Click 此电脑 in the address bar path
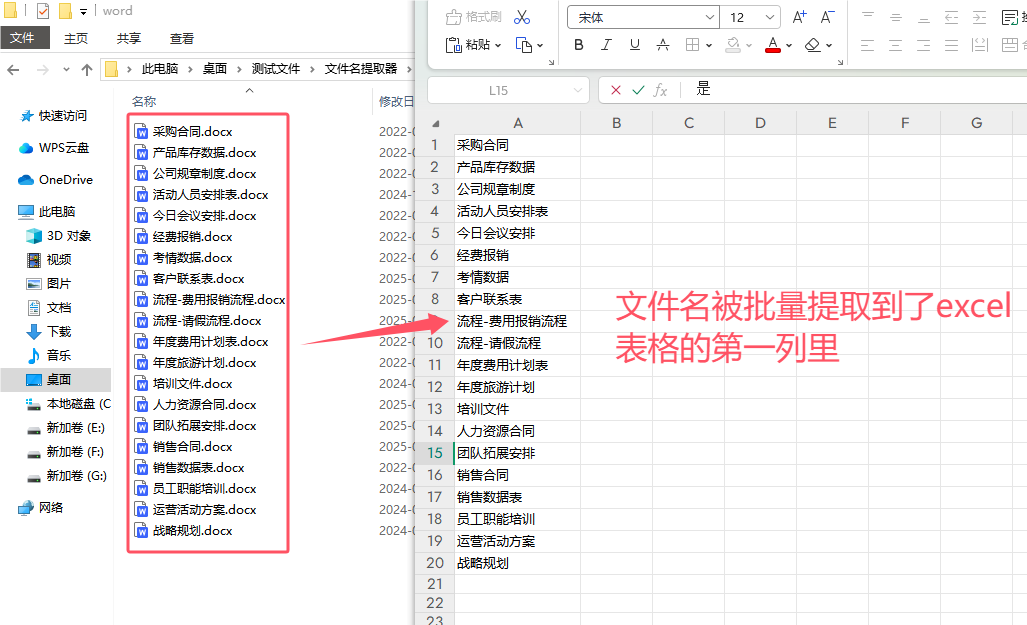Image resolution: width=1027 pixels, height=625 pixels. pyautogui.click(x=160, y=69)
